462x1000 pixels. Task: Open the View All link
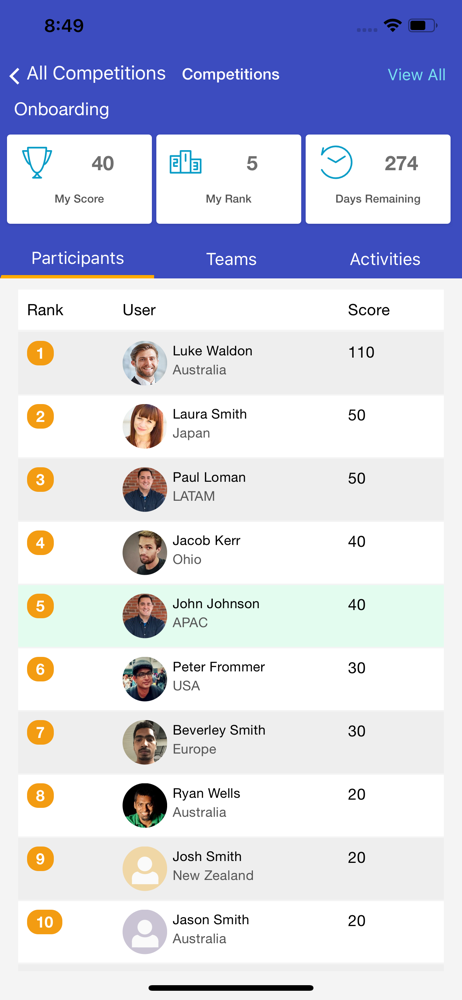[x=417, y=75]
